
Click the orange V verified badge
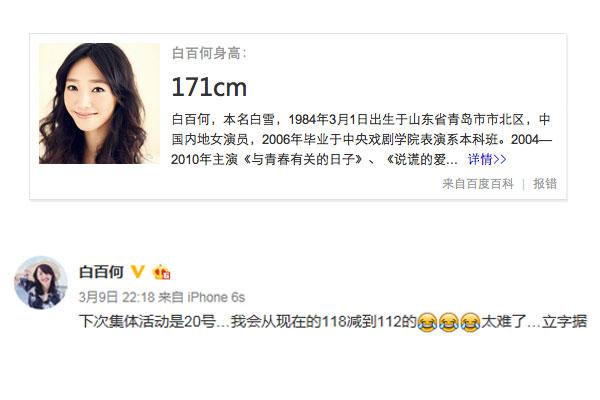click(137, 272)
